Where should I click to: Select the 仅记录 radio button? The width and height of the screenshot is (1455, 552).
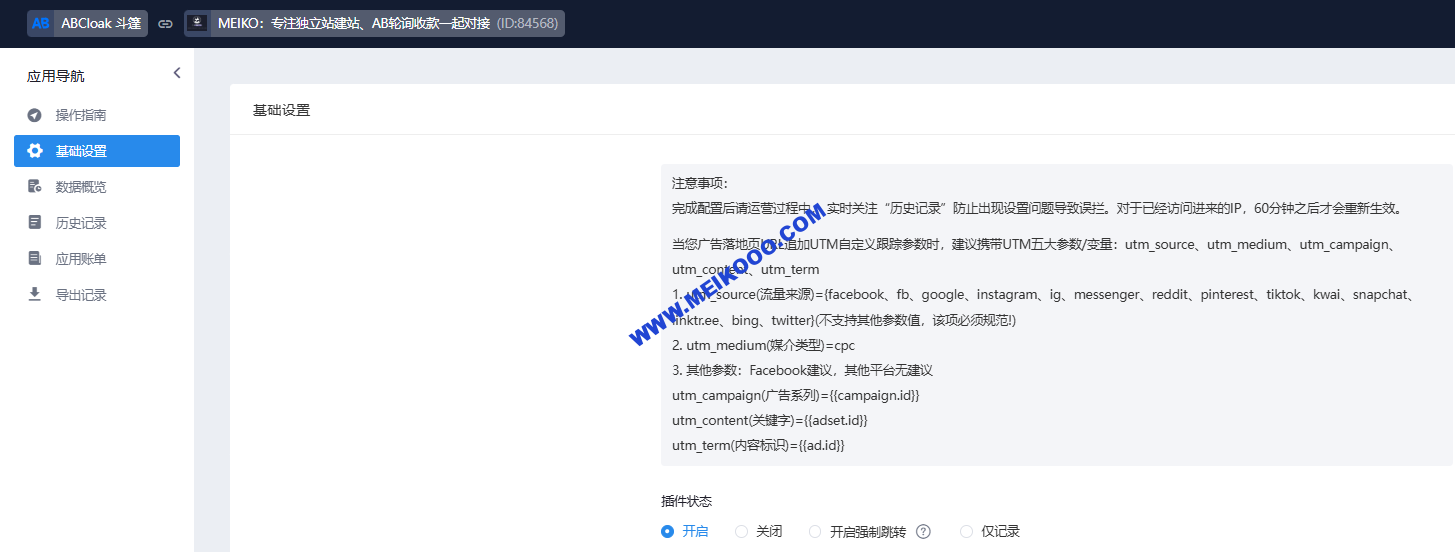click(x=966, y=532)
